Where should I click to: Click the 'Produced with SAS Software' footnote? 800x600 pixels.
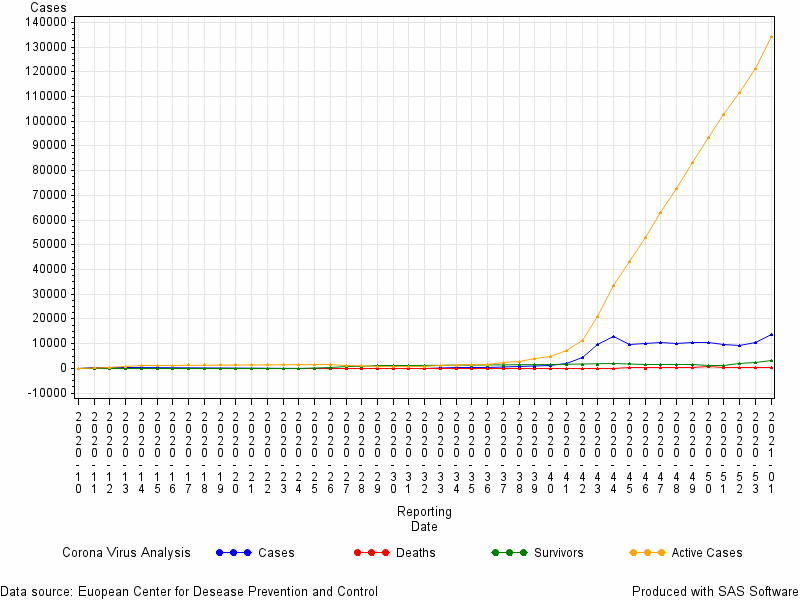click(x=715, y=592)
